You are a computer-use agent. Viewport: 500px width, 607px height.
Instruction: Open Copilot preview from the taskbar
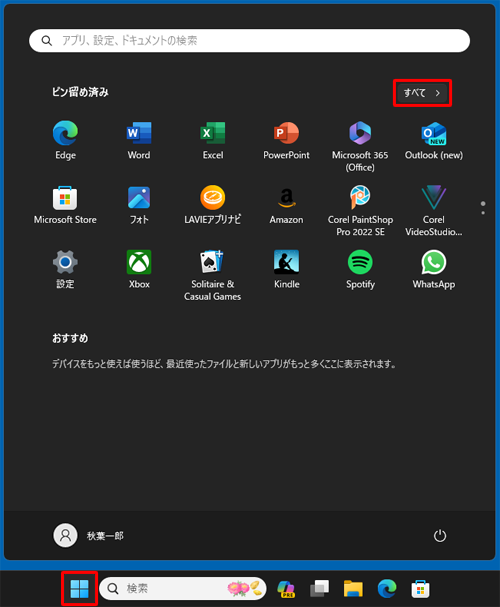(x=286, y=589)
